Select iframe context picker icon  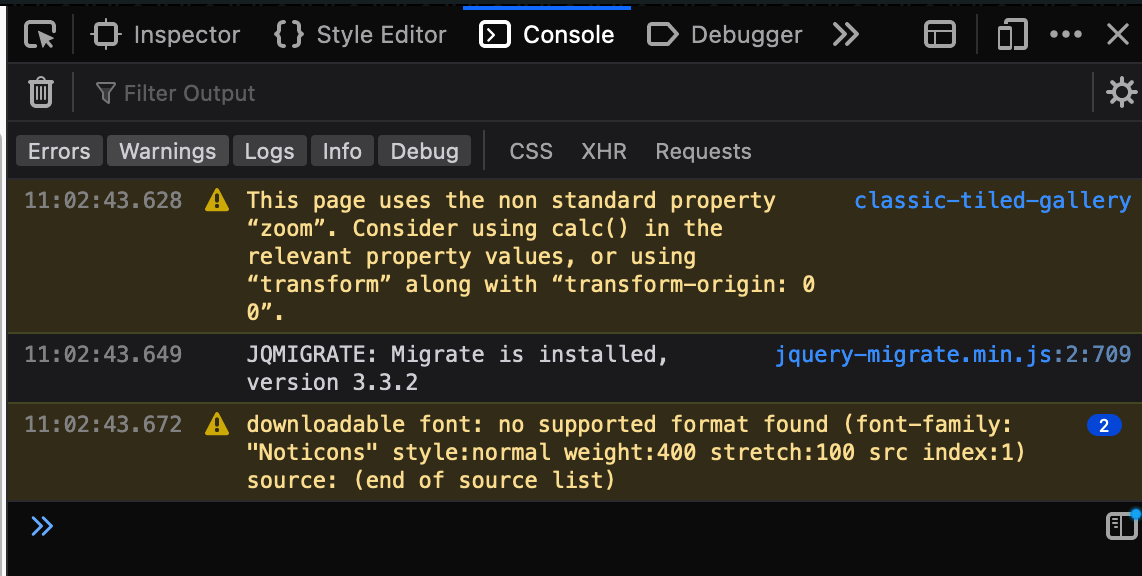[940, 34]
